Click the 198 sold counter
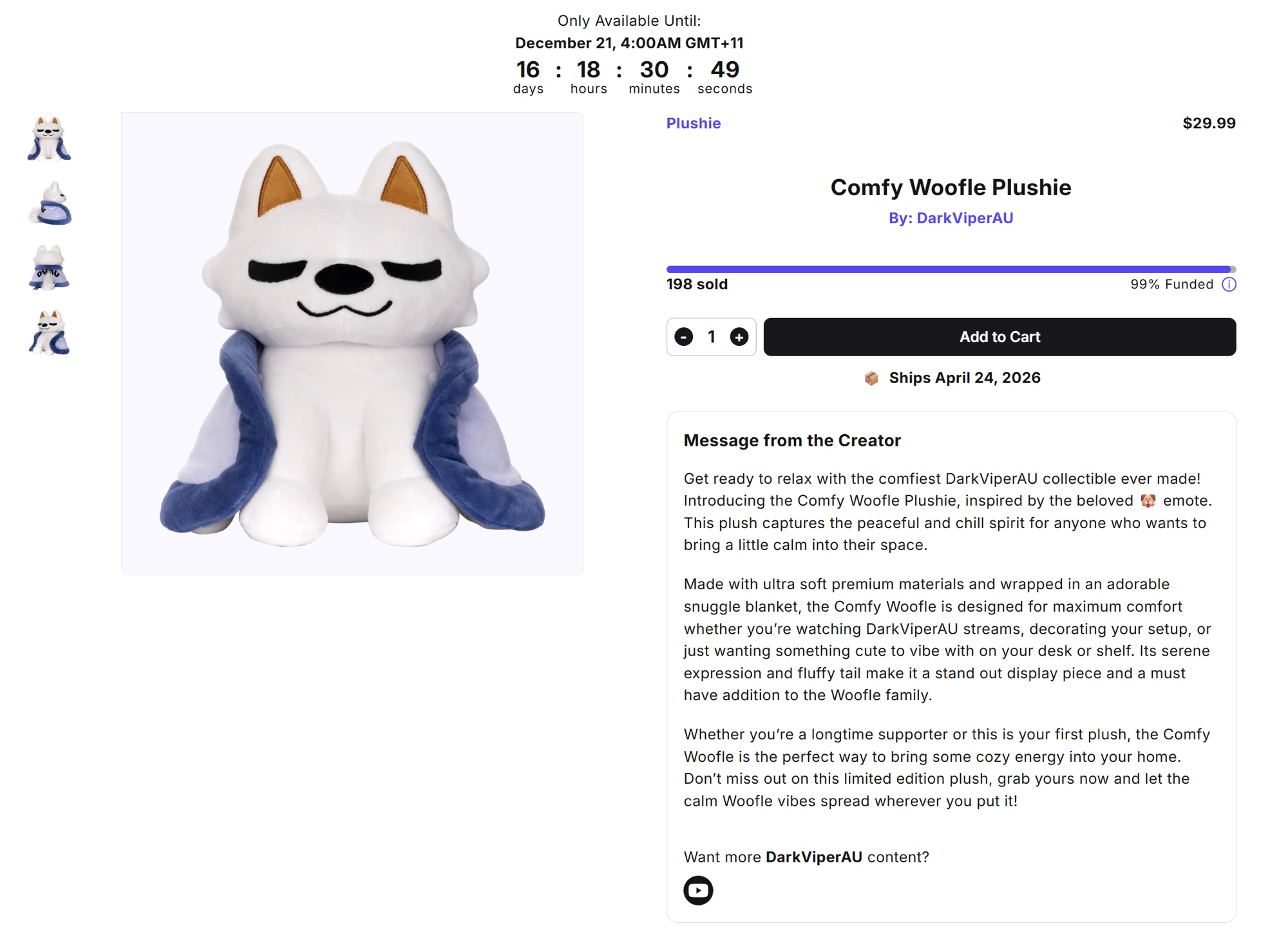The width and height of the screenshot is (1288, 948). [x=697, y=285]
